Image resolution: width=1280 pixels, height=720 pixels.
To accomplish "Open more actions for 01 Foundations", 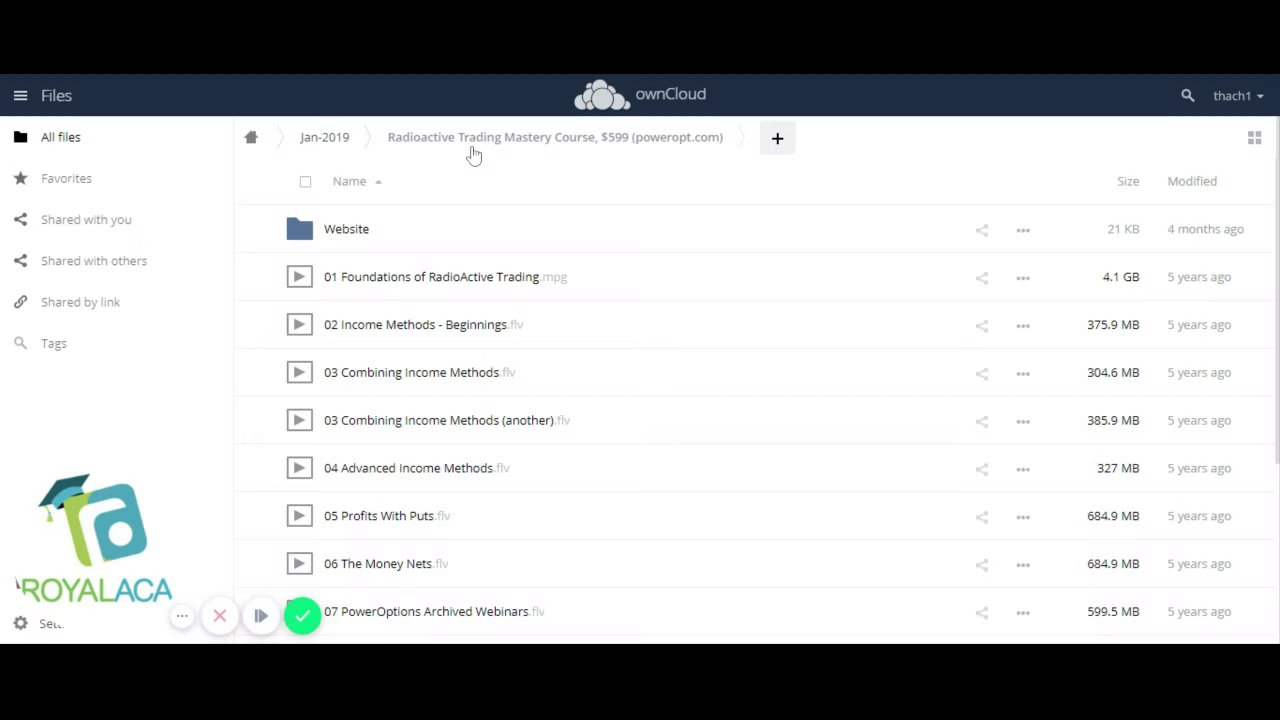I will click(x=1022, y=278).
